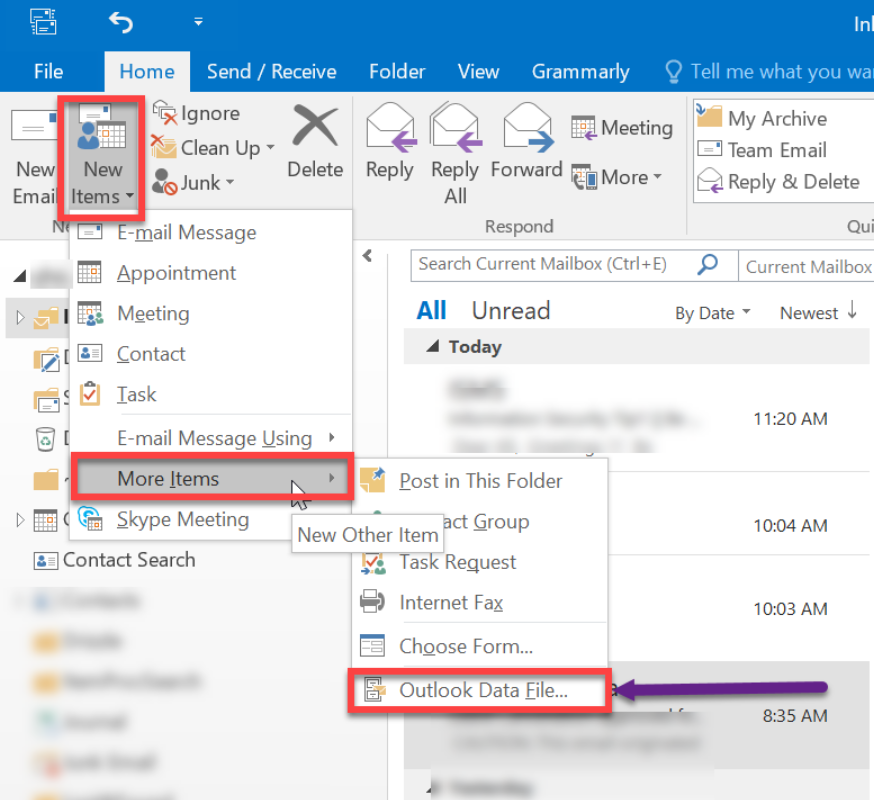Open the Sent Items folder icon
Viewport: 874px width, 800px height.
47,399
